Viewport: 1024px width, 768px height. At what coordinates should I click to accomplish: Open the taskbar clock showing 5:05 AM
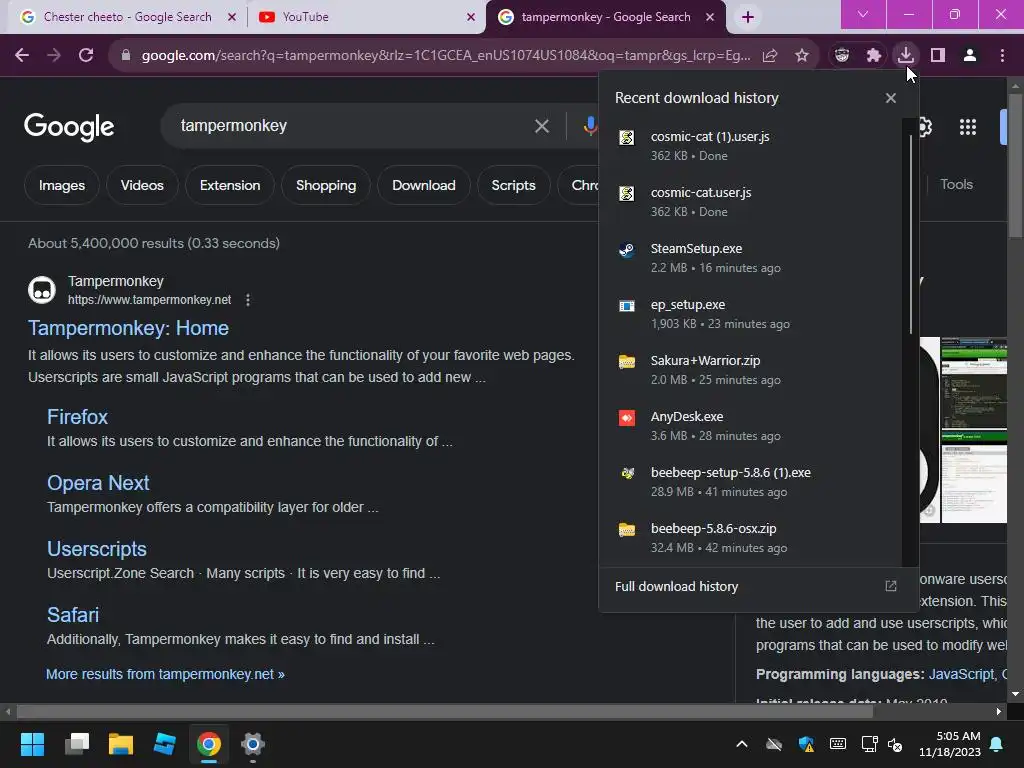(x=950, y=744)
